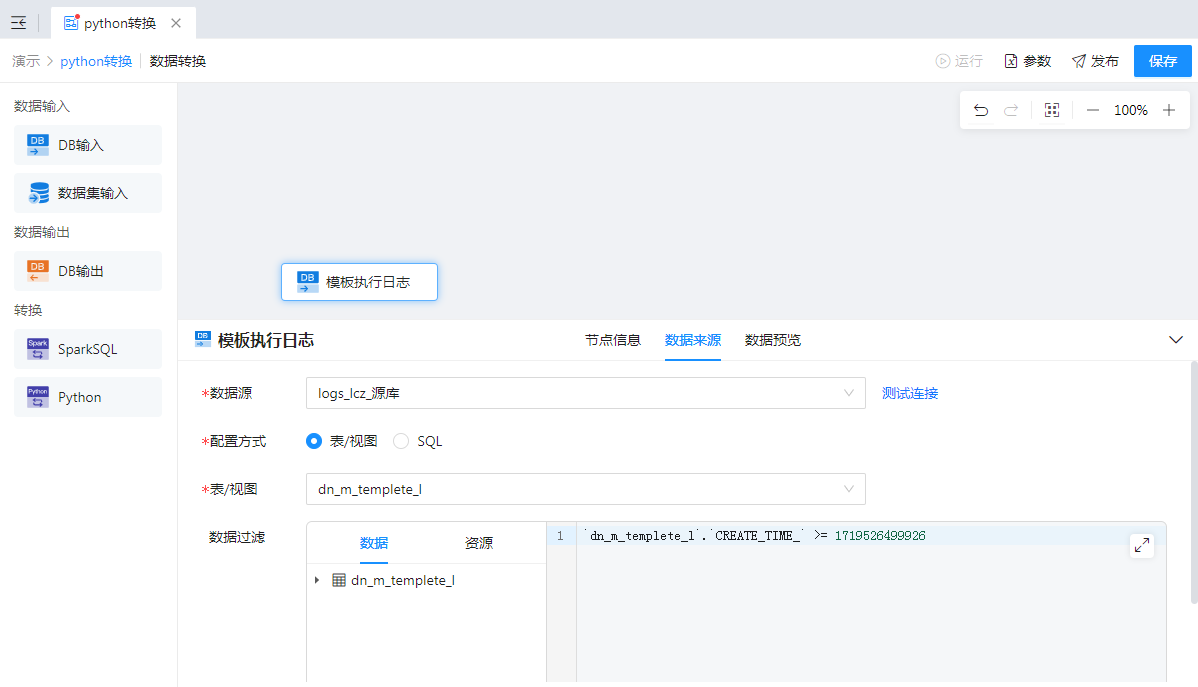Open the 表/视图 dropdown dn_m_templete_l
This screenshot has width=1198, height=687.
point(585,489)
